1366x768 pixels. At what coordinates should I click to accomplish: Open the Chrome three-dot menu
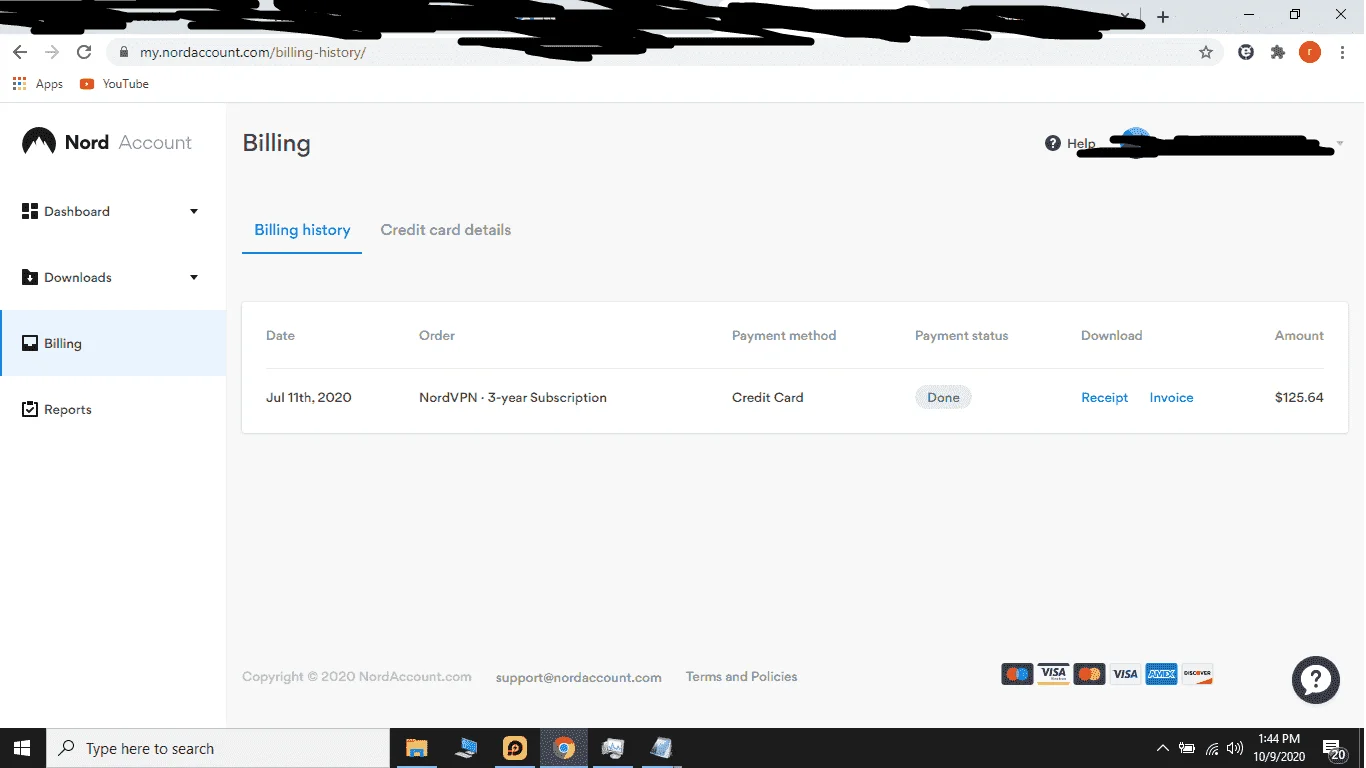(1342, 52)
